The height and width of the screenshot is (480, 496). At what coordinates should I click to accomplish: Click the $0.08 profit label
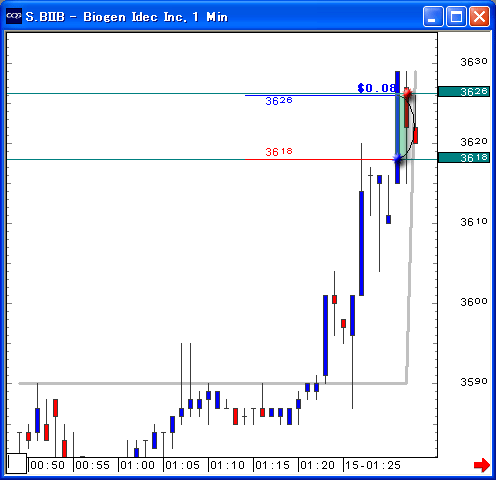(x=376, y=88)
